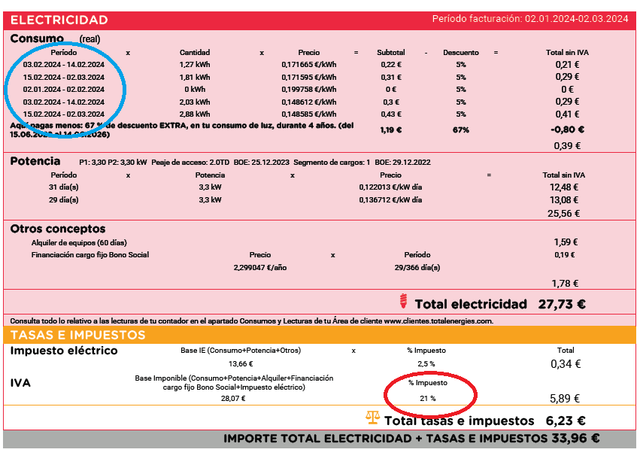The width and height of the screenshot is (640, 450).
Task: Select the Consumo section total 0,39 €
Action: pos(567,146)
